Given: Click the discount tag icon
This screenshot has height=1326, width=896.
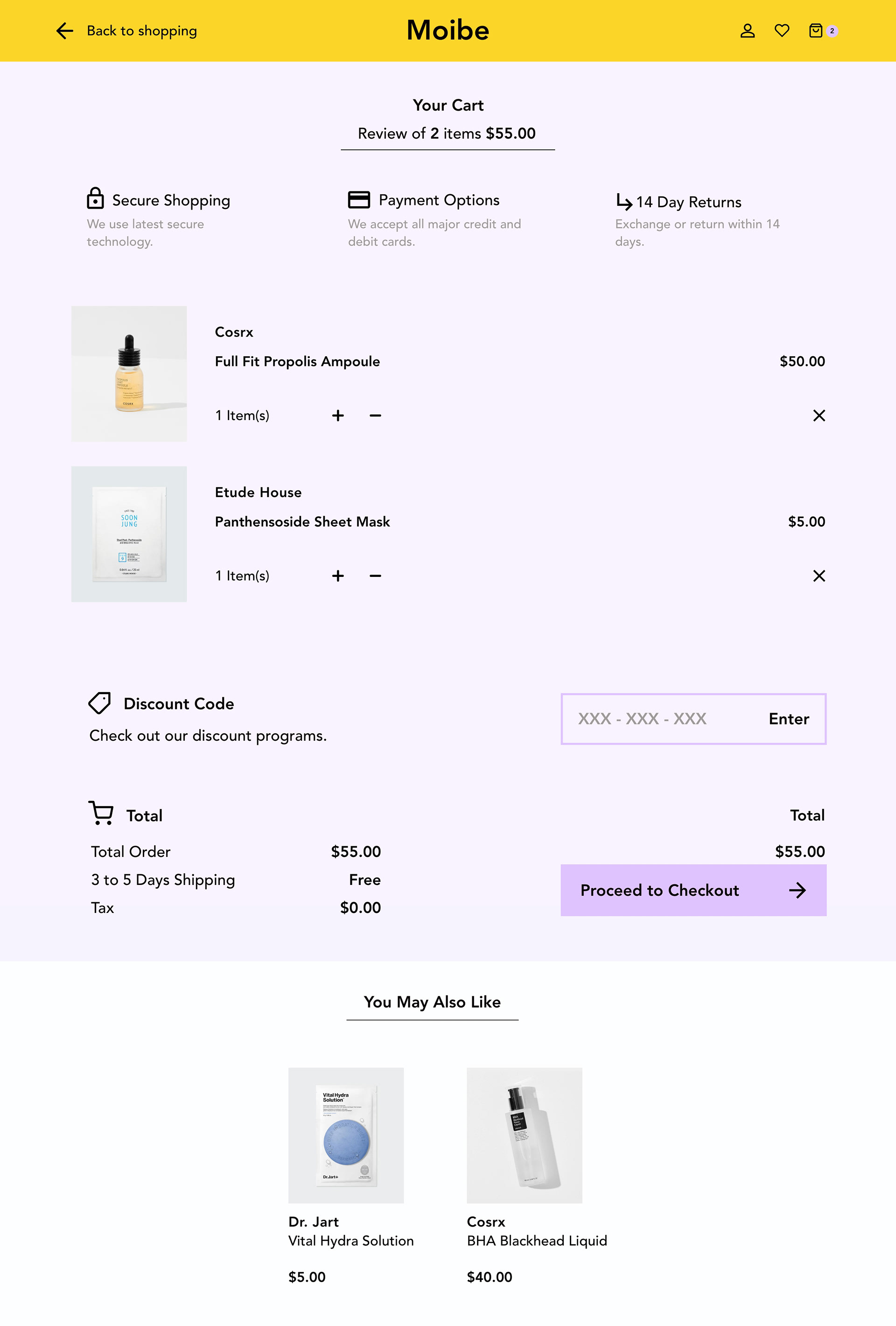Looking at the screenshot, I should (x=100, y=703).
